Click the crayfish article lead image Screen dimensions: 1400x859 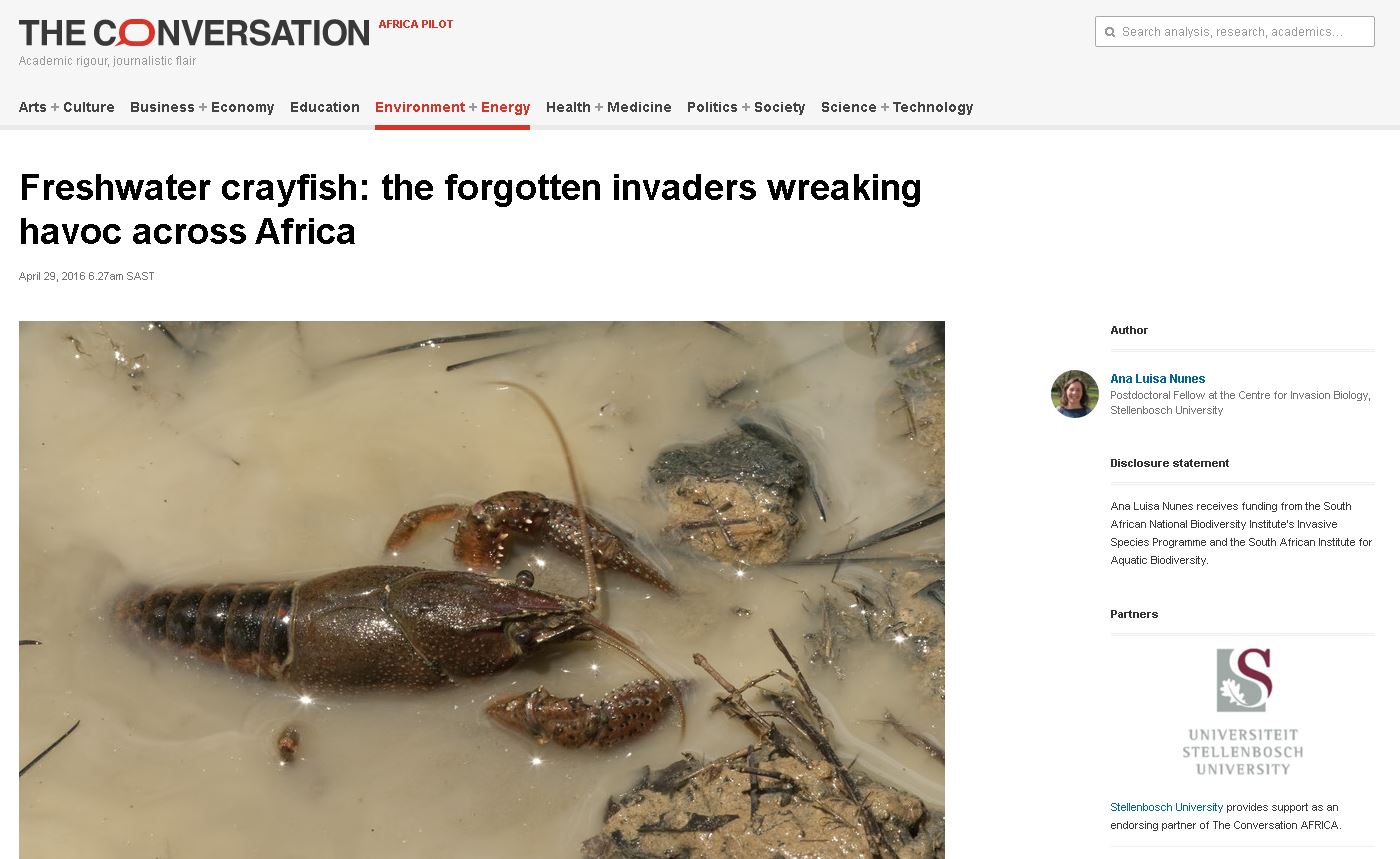482,590
